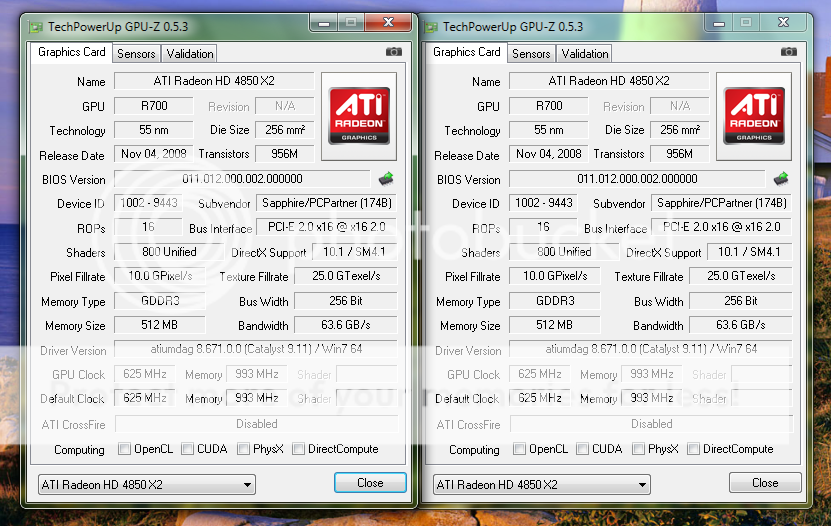Image resolution: width=831 pixels, height=526 pixels.
Task: Click Name field in left window
Action: point(214,81)
